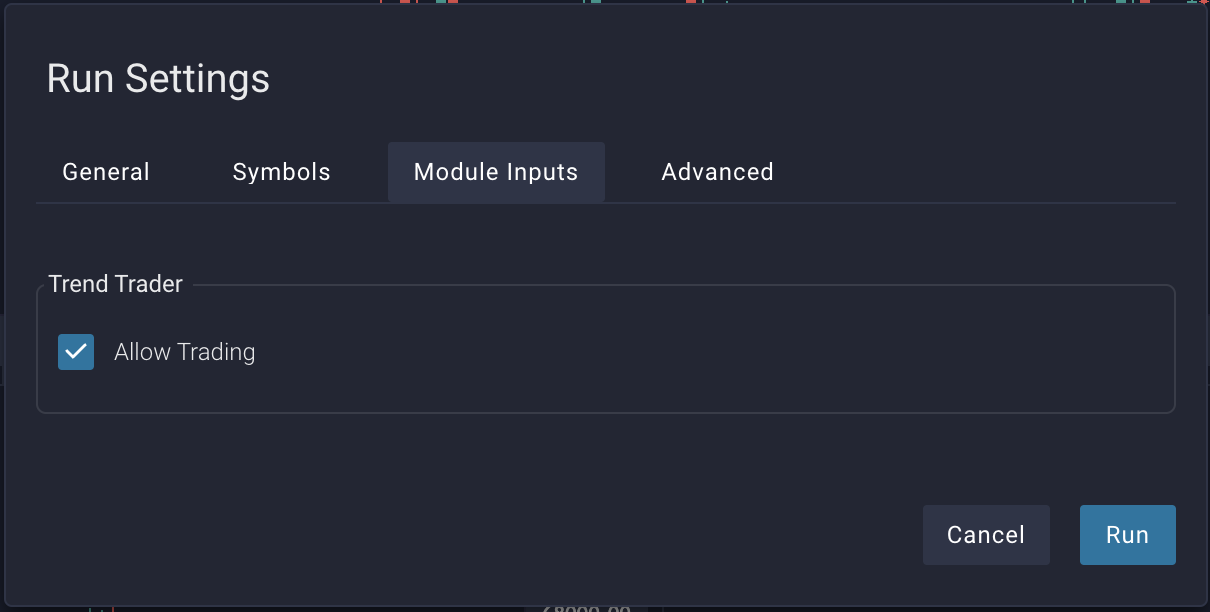Image resolution: width=1210 pixels, height=612 pixels.
Task: Click the word Inputs on the highlighted tab
Action: click(541, 172)
